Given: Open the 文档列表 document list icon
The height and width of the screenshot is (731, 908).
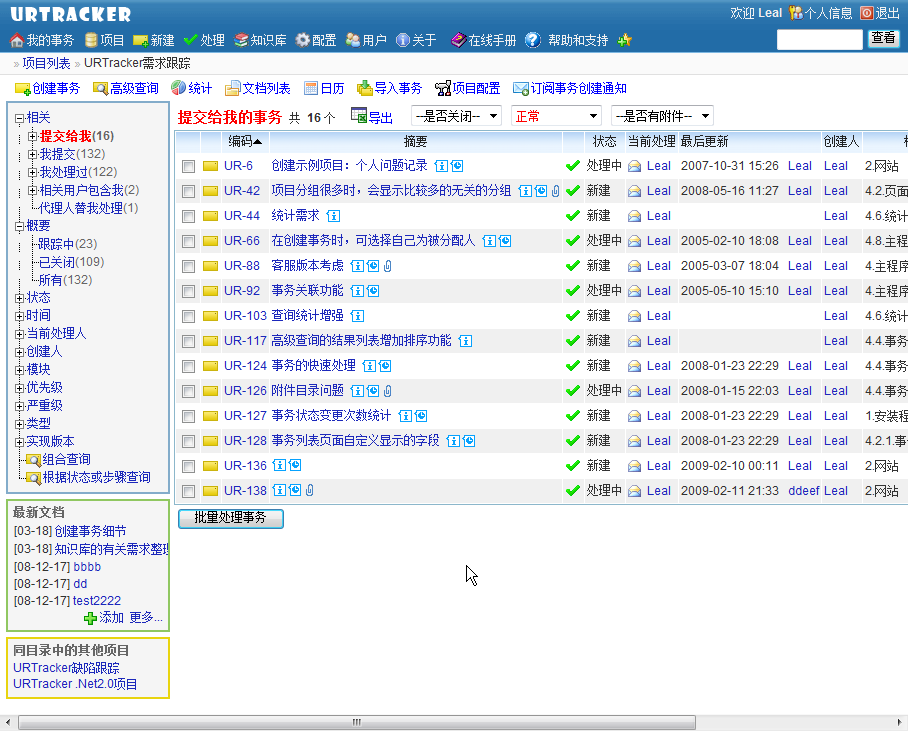Looking at the screenshot, I should point(232,89).
